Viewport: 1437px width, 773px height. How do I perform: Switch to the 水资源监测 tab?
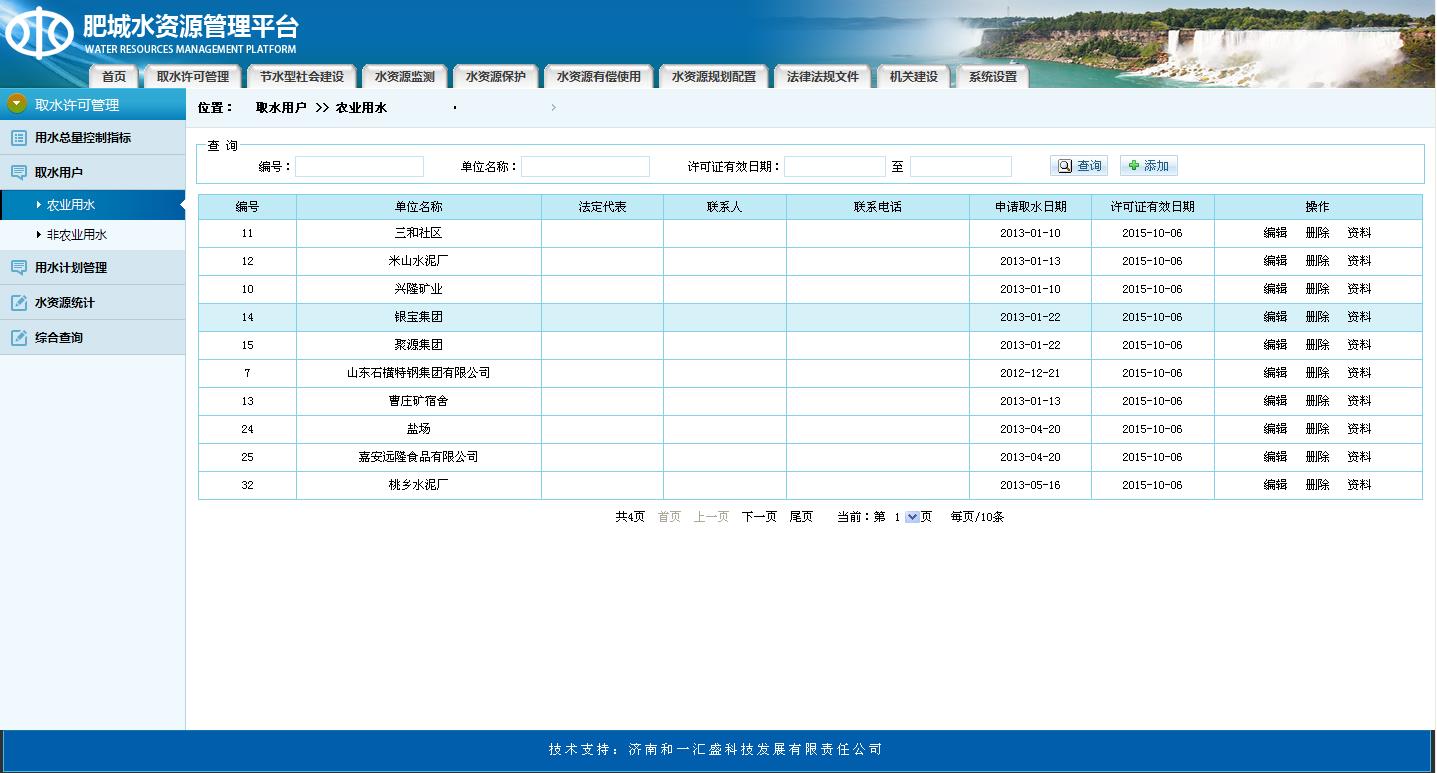click(x=403, y=75)
